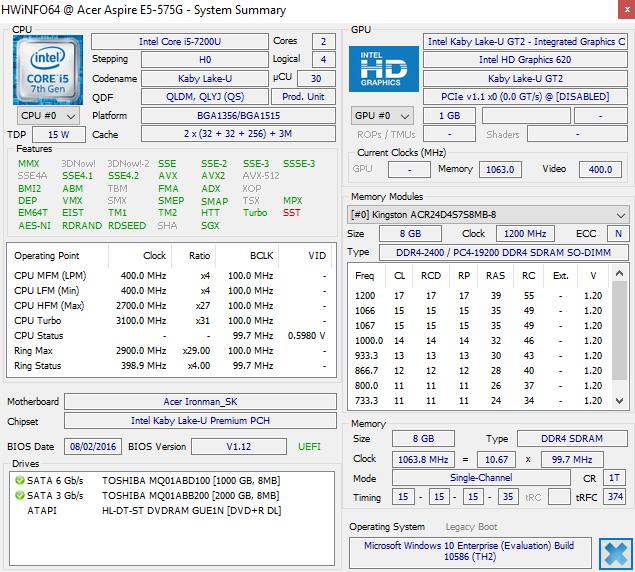Click the Intel Core i5-7200U name field
The image size is (635, 572).
pos(180,42)
